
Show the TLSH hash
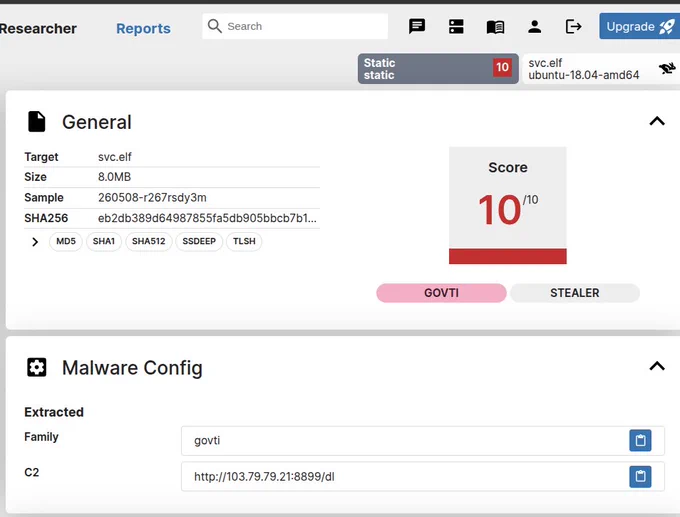[244, 241]
